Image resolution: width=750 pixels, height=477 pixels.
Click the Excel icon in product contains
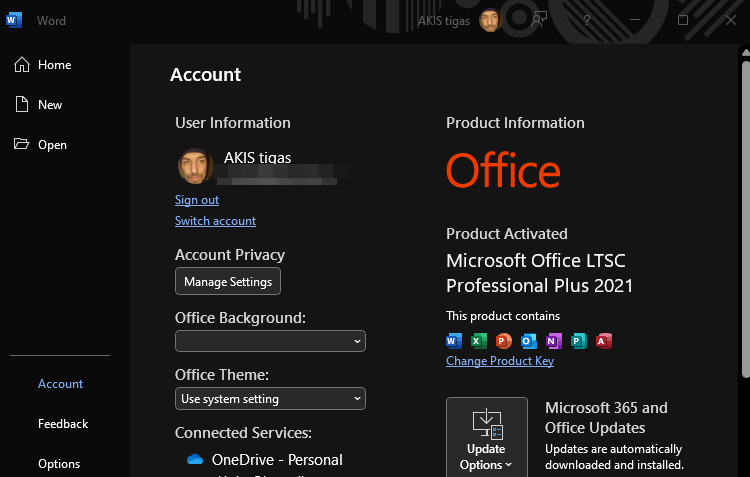478,341
